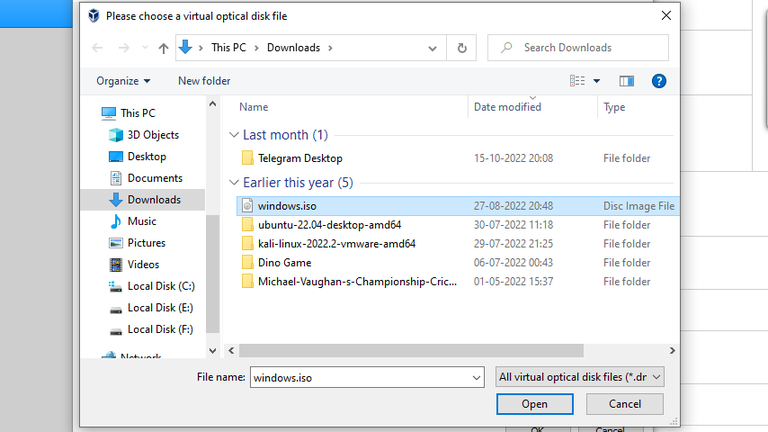Open the recent locations dropdown arrow
768x432 pixels.
pyautogui.click(x=145, y=48)
